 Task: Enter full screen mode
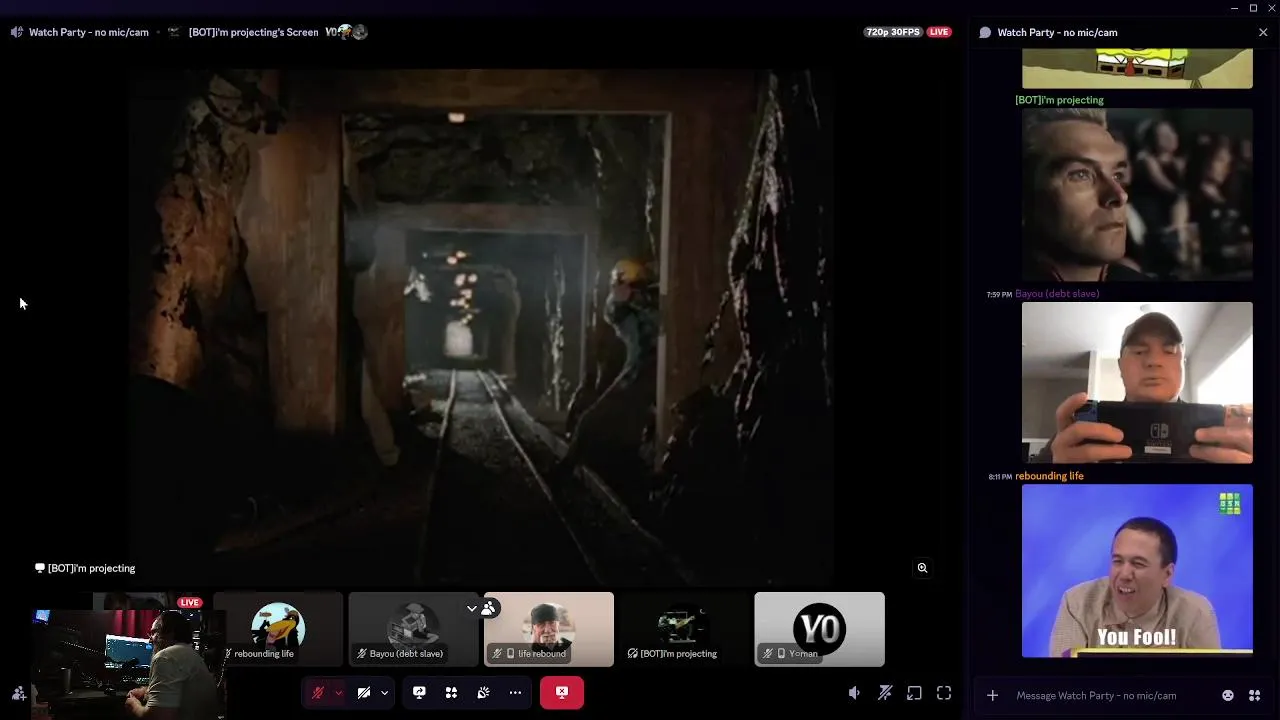944,693
